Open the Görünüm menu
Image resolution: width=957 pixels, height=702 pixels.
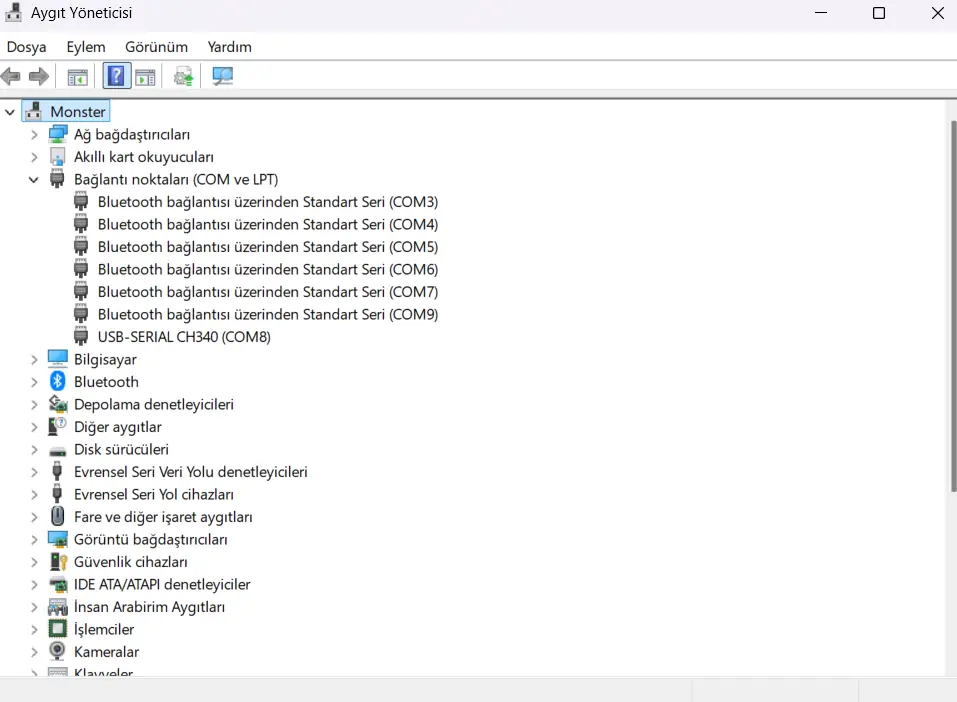pos(156,47)
